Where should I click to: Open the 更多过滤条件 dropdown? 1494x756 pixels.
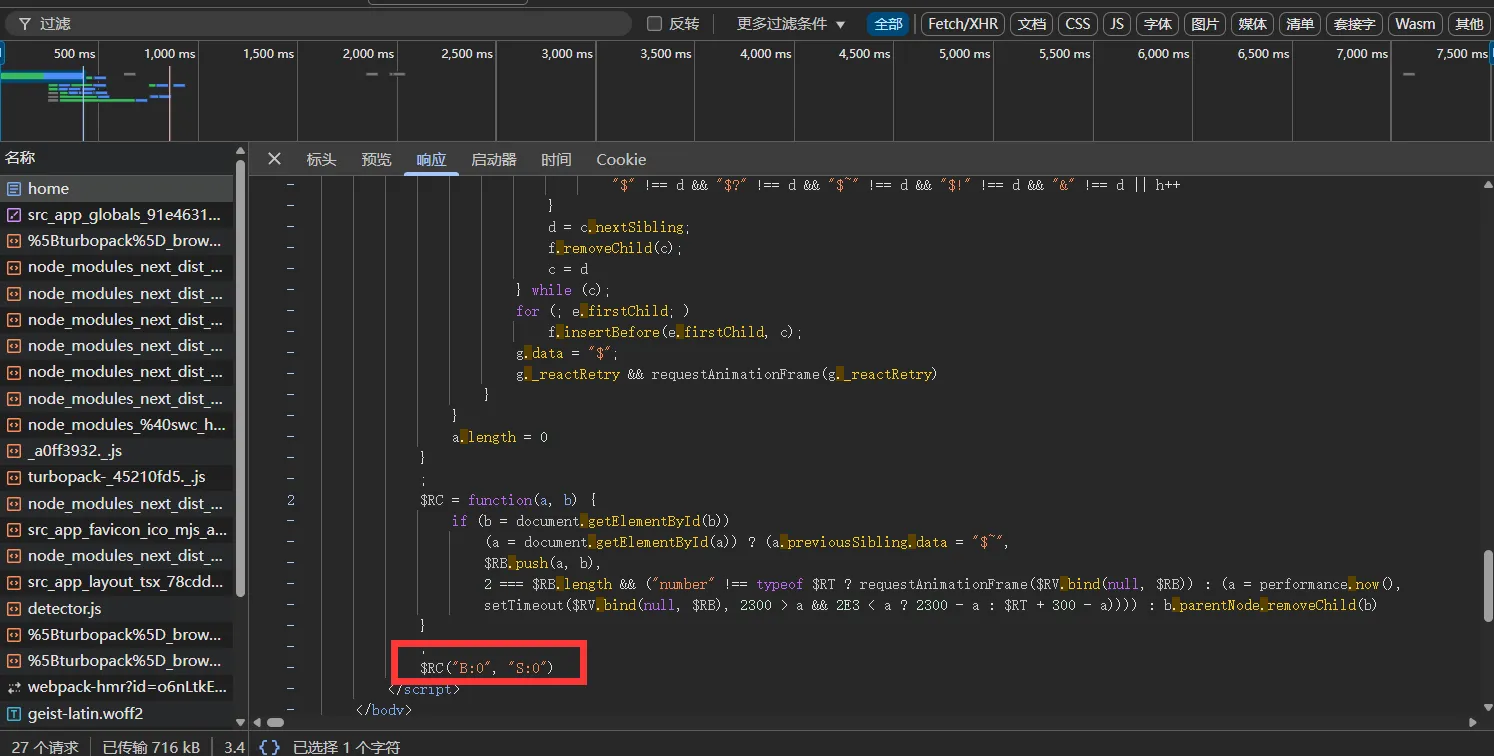point(790,24)
